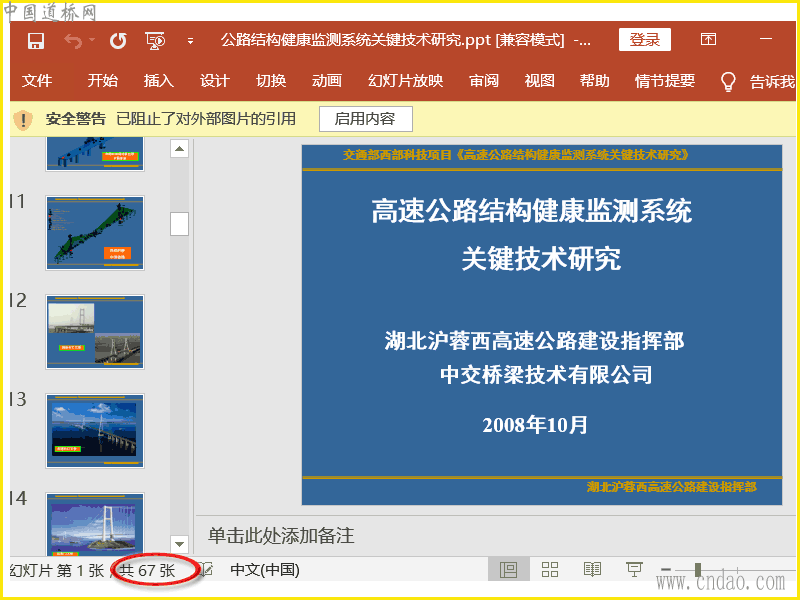Click the spell check status icon

[207, 569]
